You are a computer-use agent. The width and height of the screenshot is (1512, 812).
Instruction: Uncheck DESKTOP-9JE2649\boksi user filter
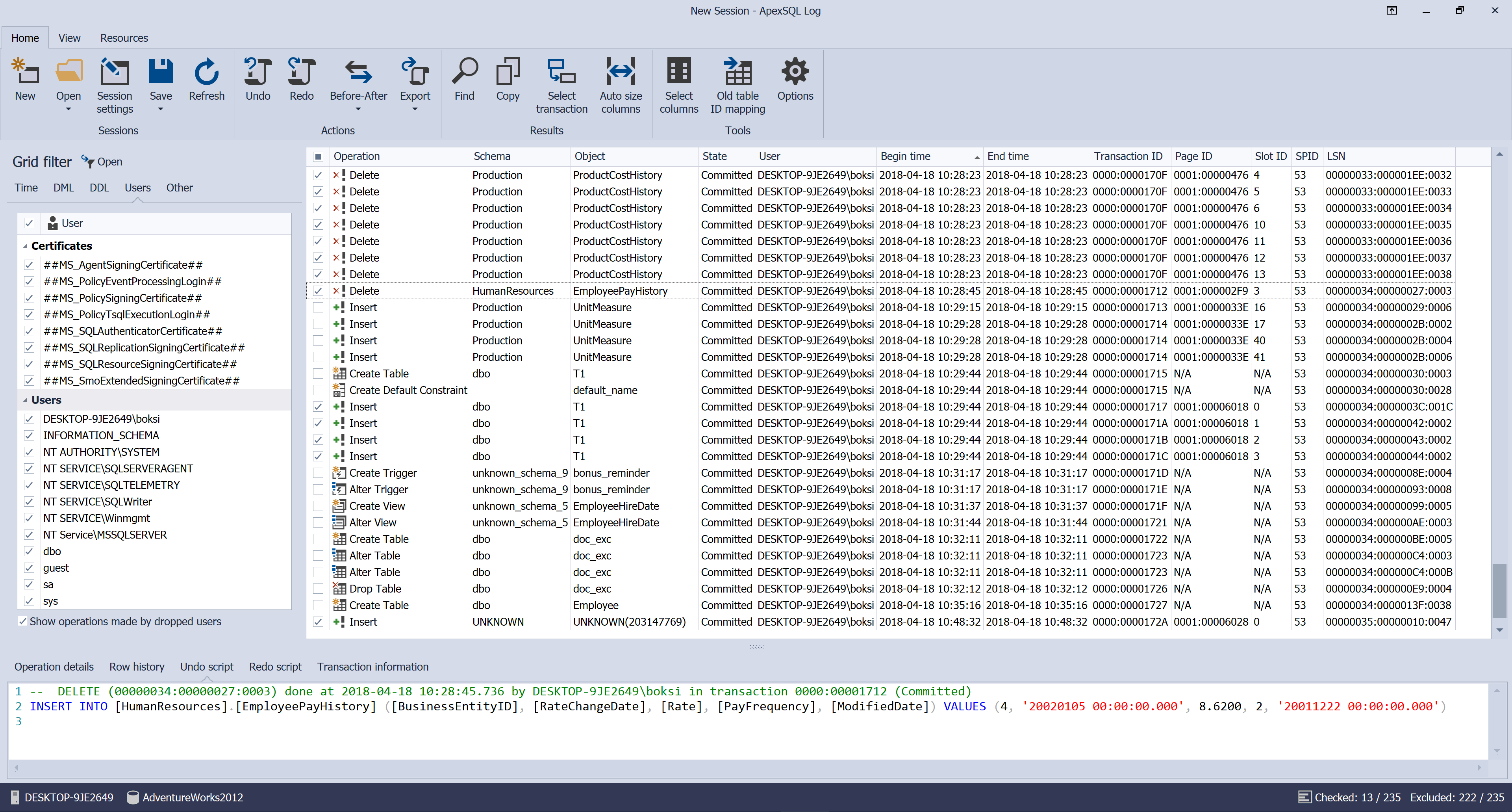pos(29,419)
